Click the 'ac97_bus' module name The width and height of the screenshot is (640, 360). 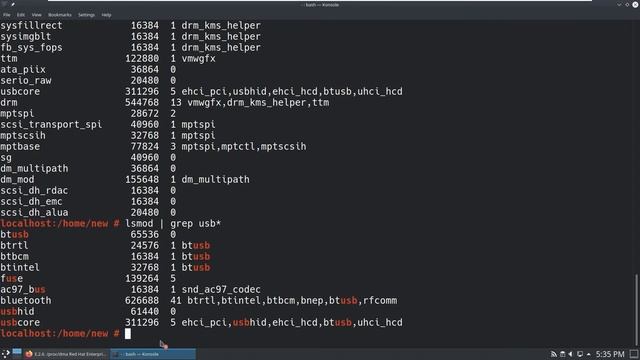click(x=23, y=289)
